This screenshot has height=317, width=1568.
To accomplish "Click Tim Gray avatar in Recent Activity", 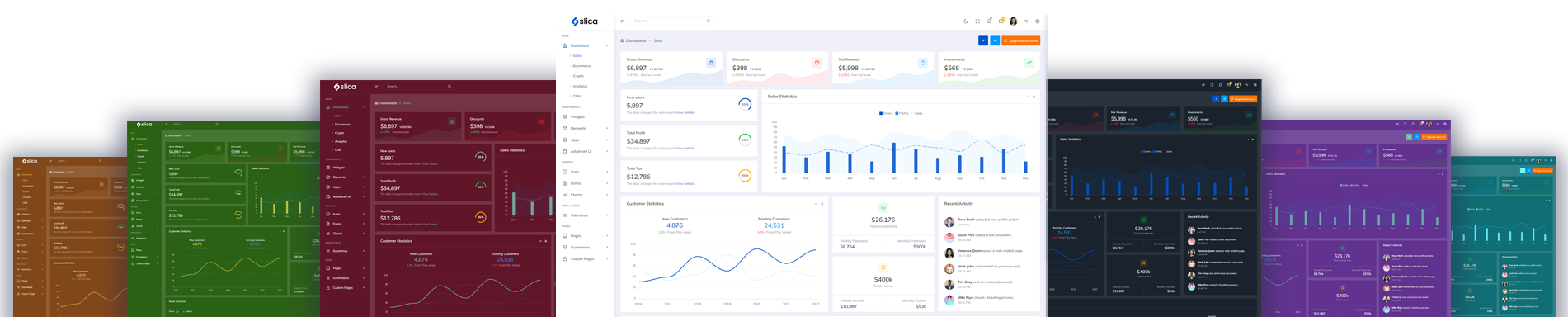I will (x=949, y=285).
